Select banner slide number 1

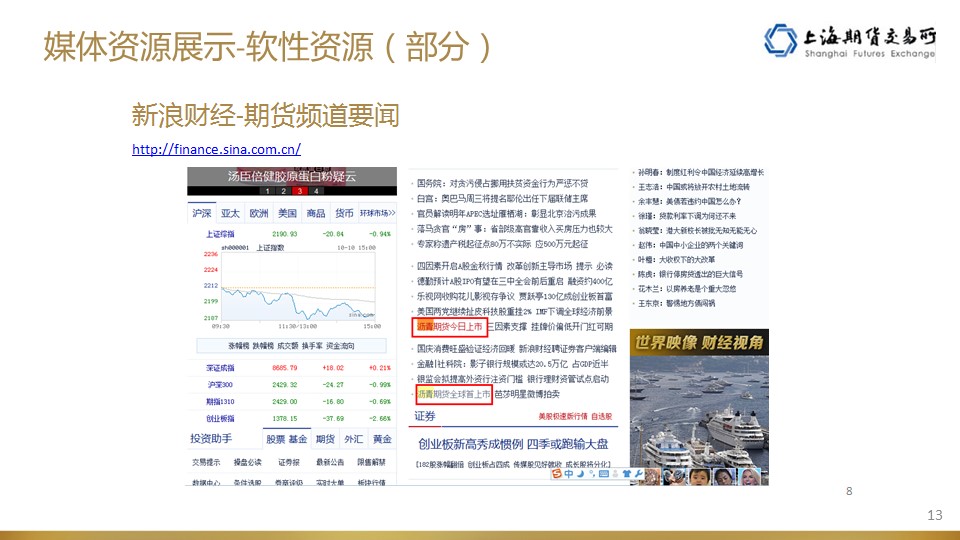click(268, 191)
